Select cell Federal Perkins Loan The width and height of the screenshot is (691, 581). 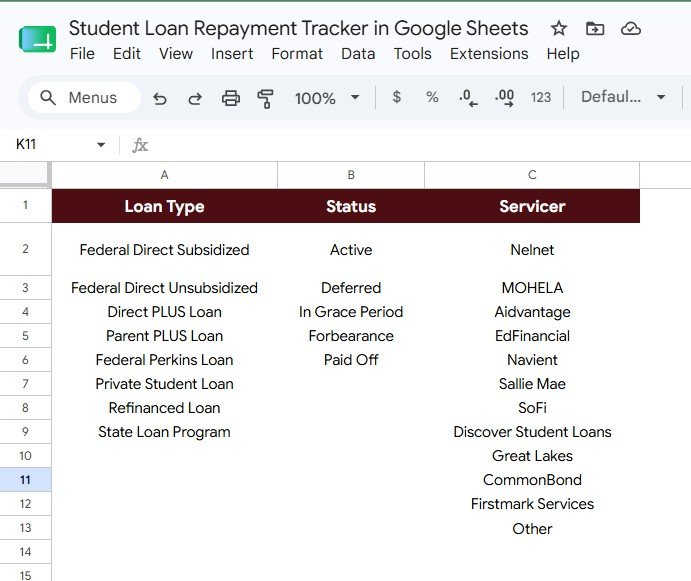[164, 360]
